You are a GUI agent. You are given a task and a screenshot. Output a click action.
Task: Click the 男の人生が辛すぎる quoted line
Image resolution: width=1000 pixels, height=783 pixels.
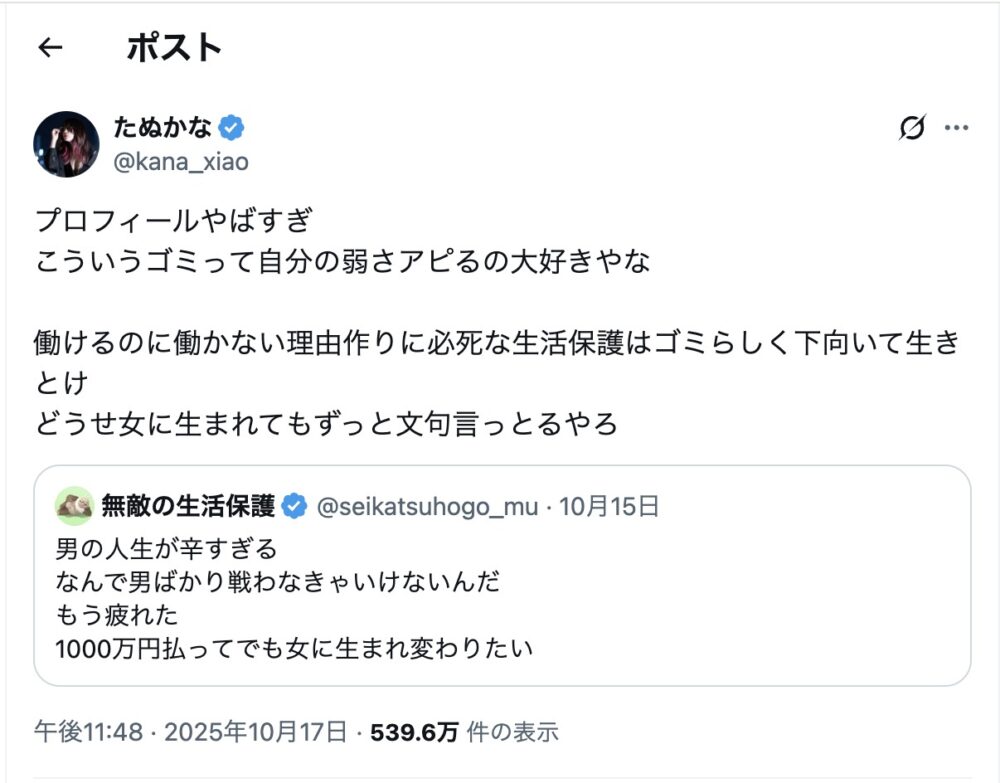point(165,550)
